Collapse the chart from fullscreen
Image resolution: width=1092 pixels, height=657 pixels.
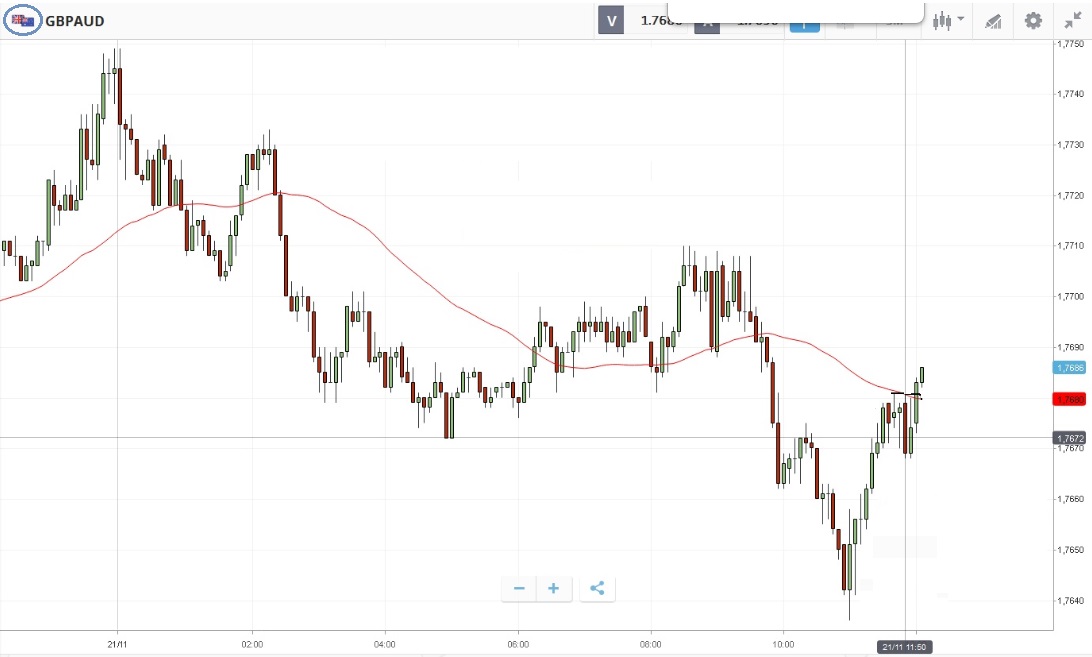pos(1072,20)
